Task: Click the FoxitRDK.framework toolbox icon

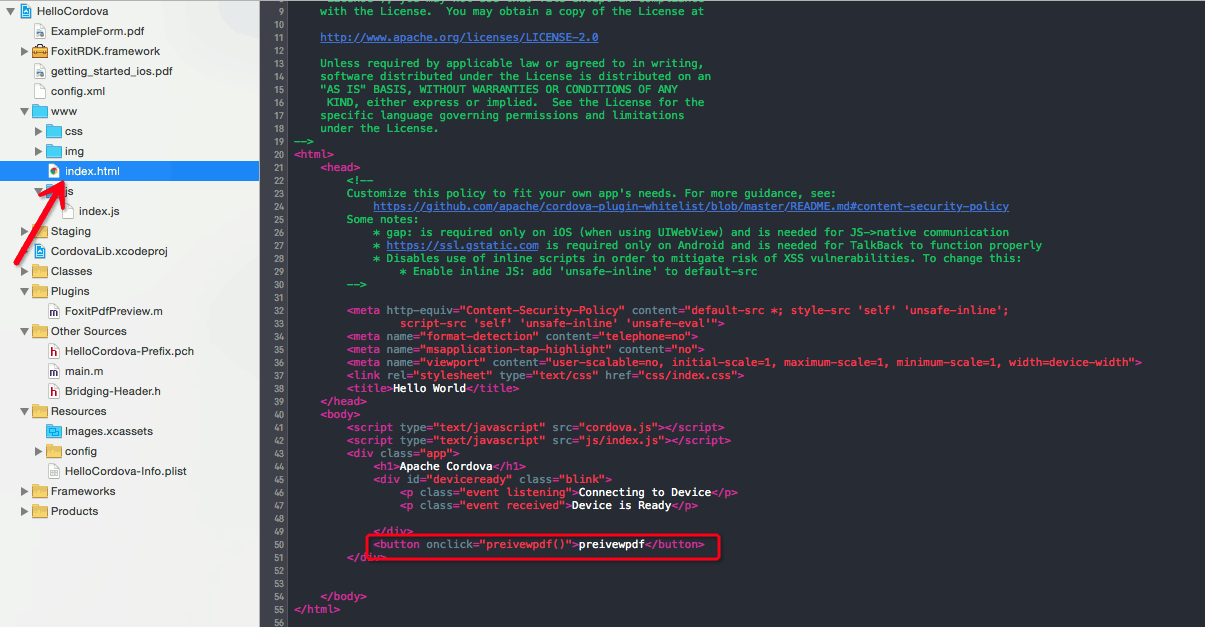Action: click(39, 51)
